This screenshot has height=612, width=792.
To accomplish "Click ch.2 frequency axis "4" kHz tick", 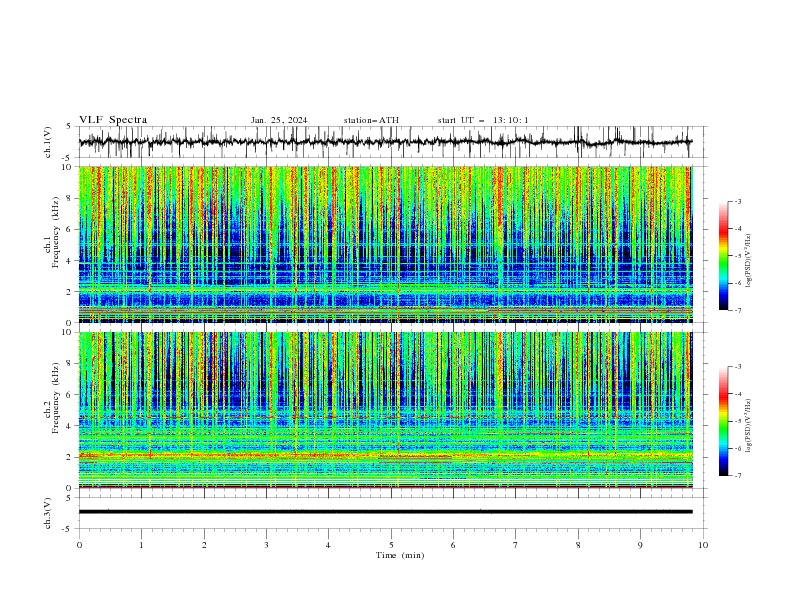I will tap(70, 426).
